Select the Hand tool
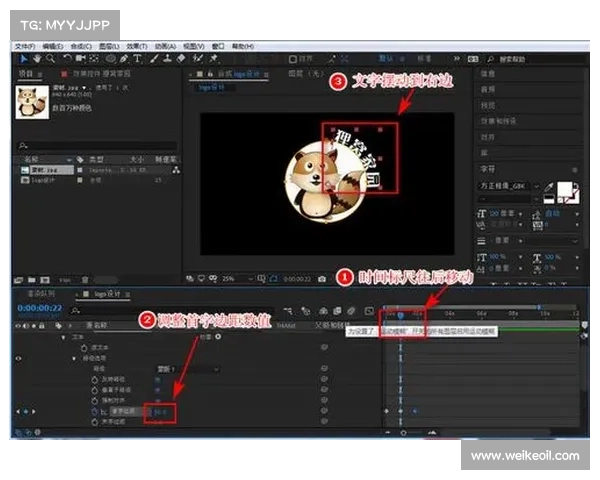This screenshot has width=600, height=480. click(37, 59)
